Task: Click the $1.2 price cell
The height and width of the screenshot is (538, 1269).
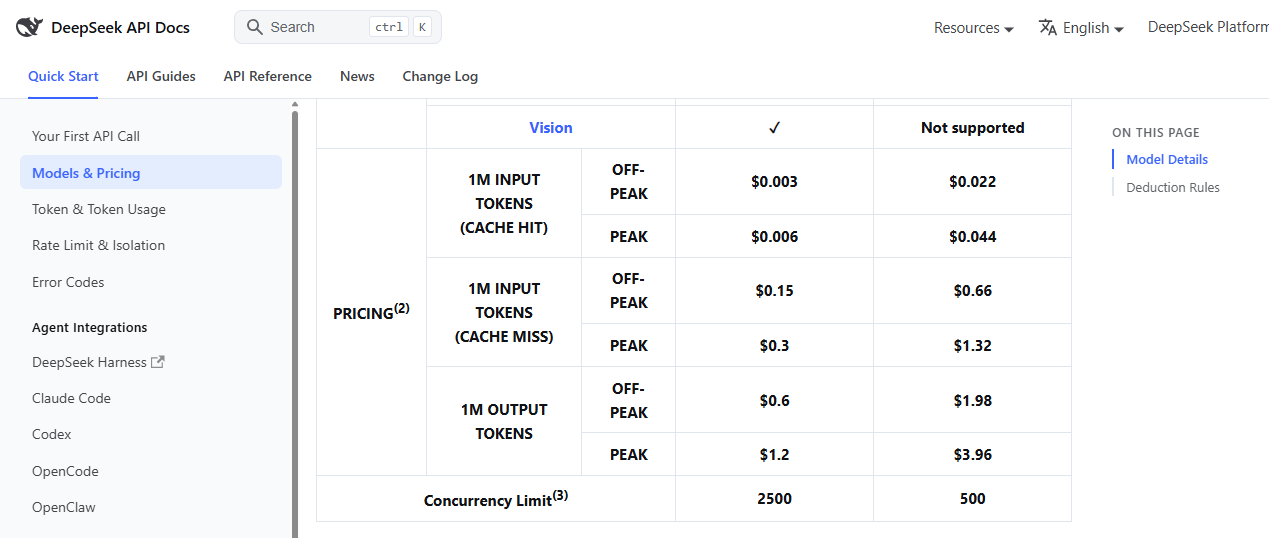Action: click(x=775, y=455)
